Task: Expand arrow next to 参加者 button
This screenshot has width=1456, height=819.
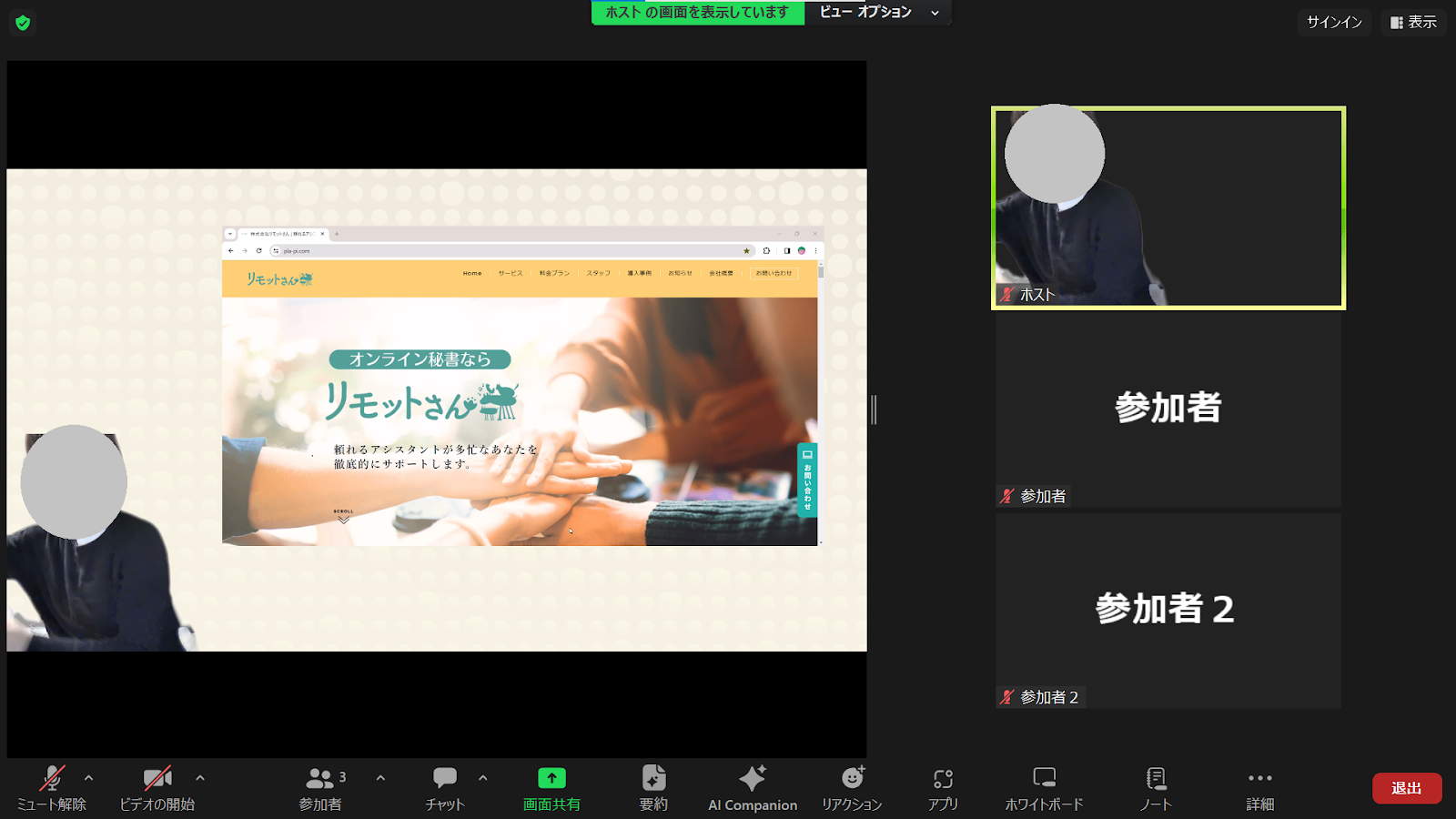Action: tap(380, 778)
